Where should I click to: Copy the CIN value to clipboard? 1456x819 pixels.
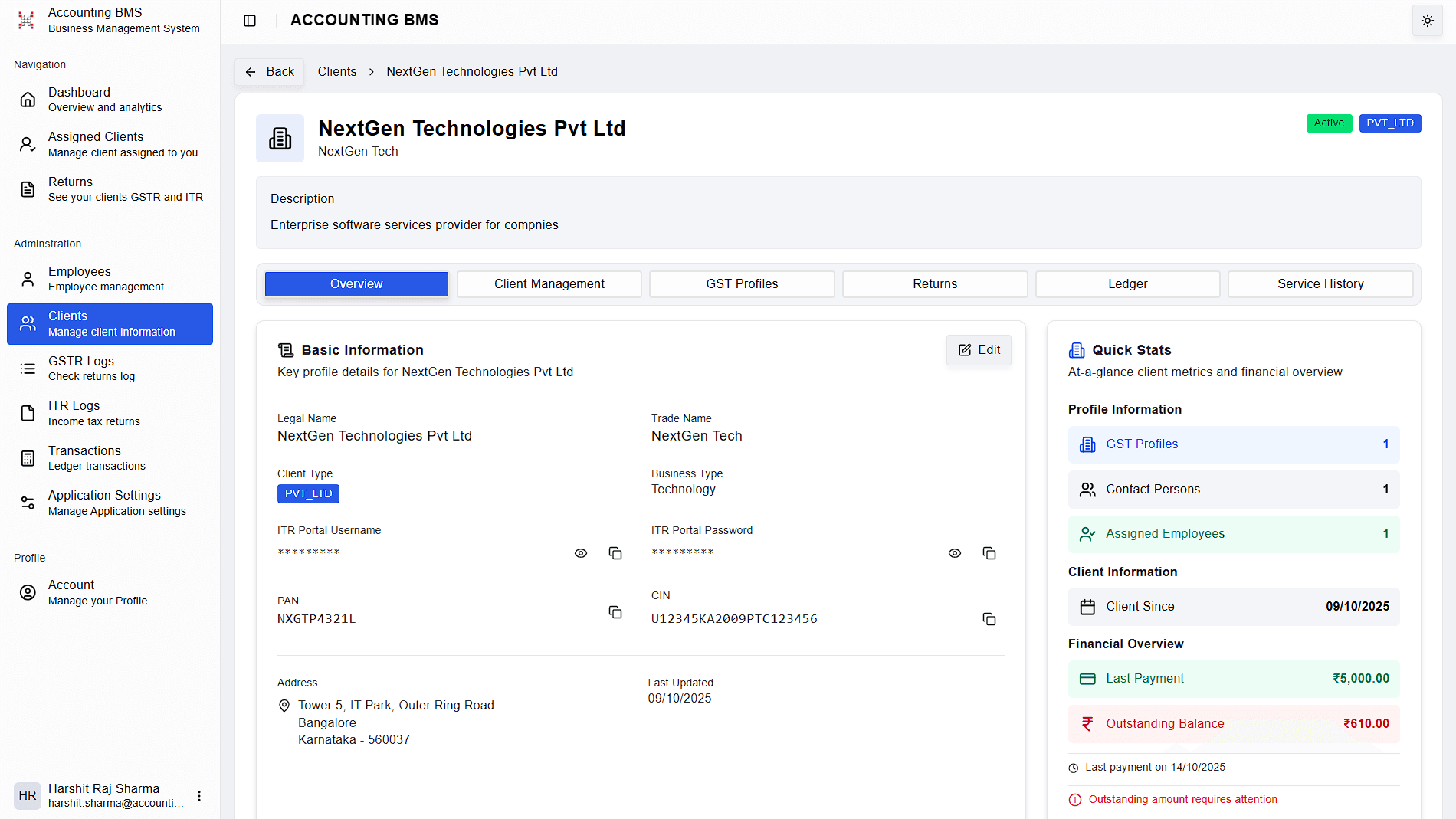pyautogui.click(x=989, y=618)
